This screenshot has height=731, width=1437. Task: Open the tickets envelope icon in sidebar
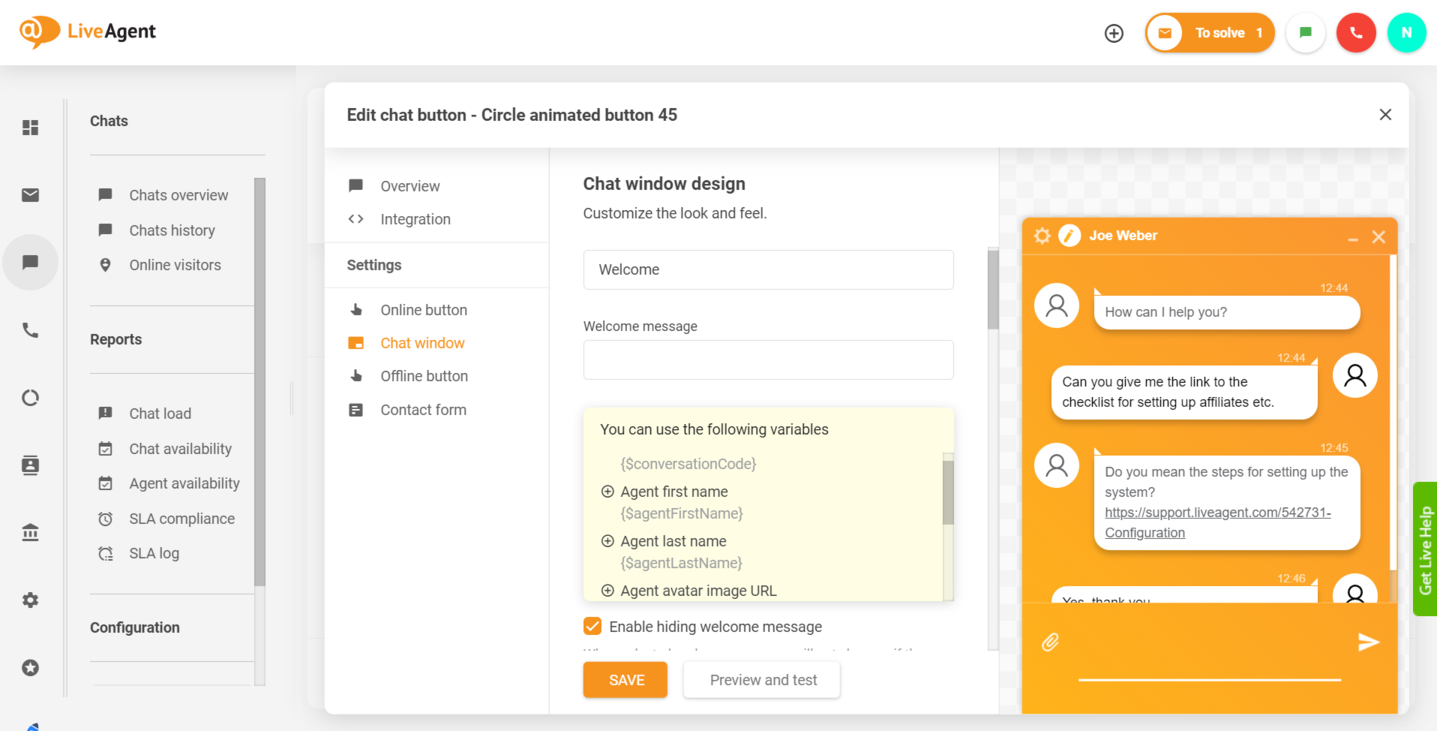coord(31,195)
